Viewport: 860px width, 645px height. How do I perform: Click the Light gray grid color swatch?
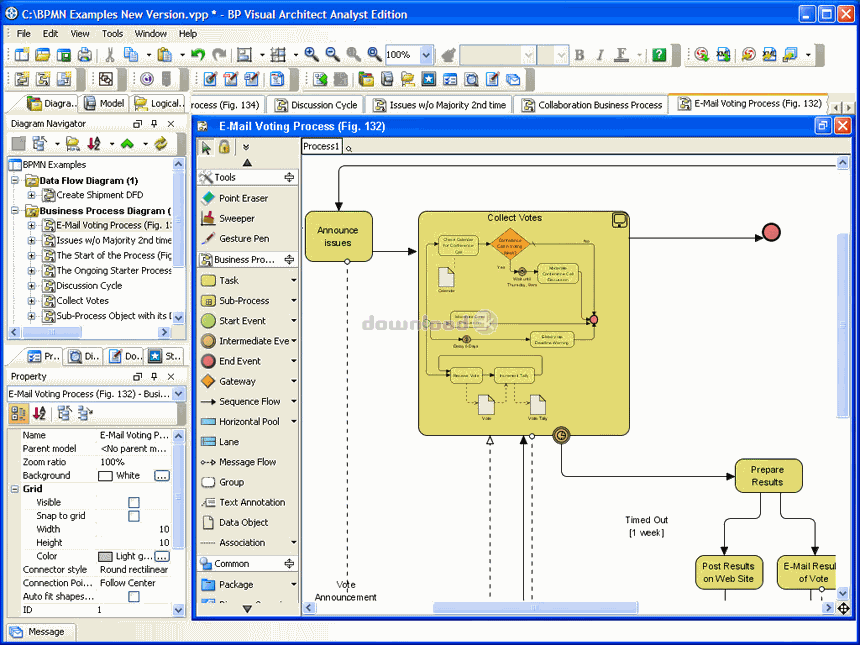(105, 556)
